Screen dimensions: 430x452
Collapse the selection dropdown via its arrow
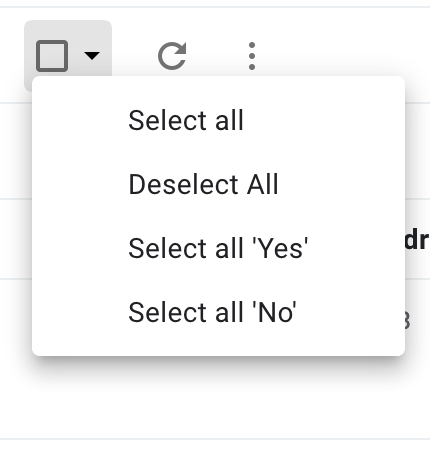[92, 56]
